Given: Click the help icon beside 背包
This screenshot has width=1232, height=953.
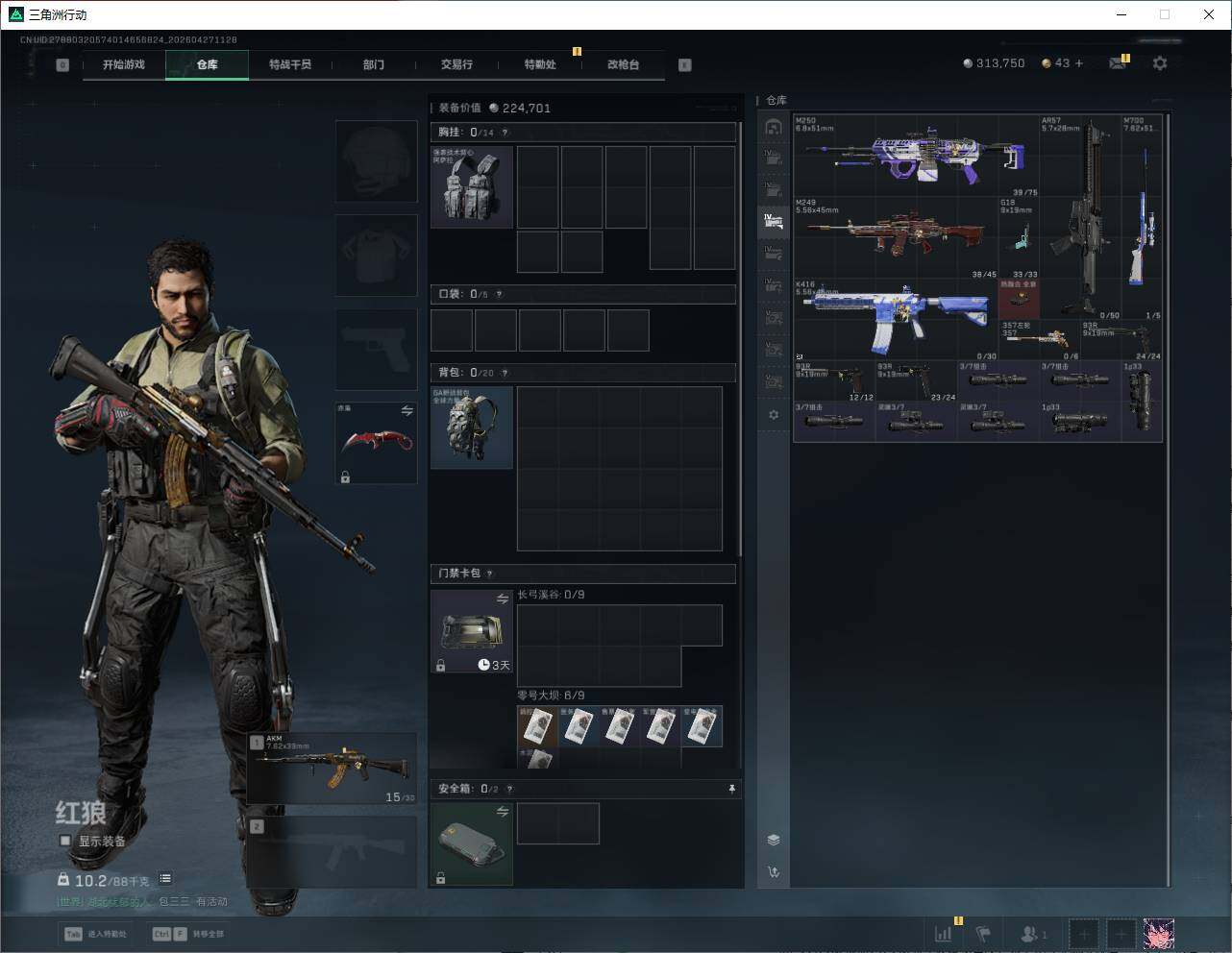Looking at the screenshot, I should pyautogui.click(x=505, y=373).
